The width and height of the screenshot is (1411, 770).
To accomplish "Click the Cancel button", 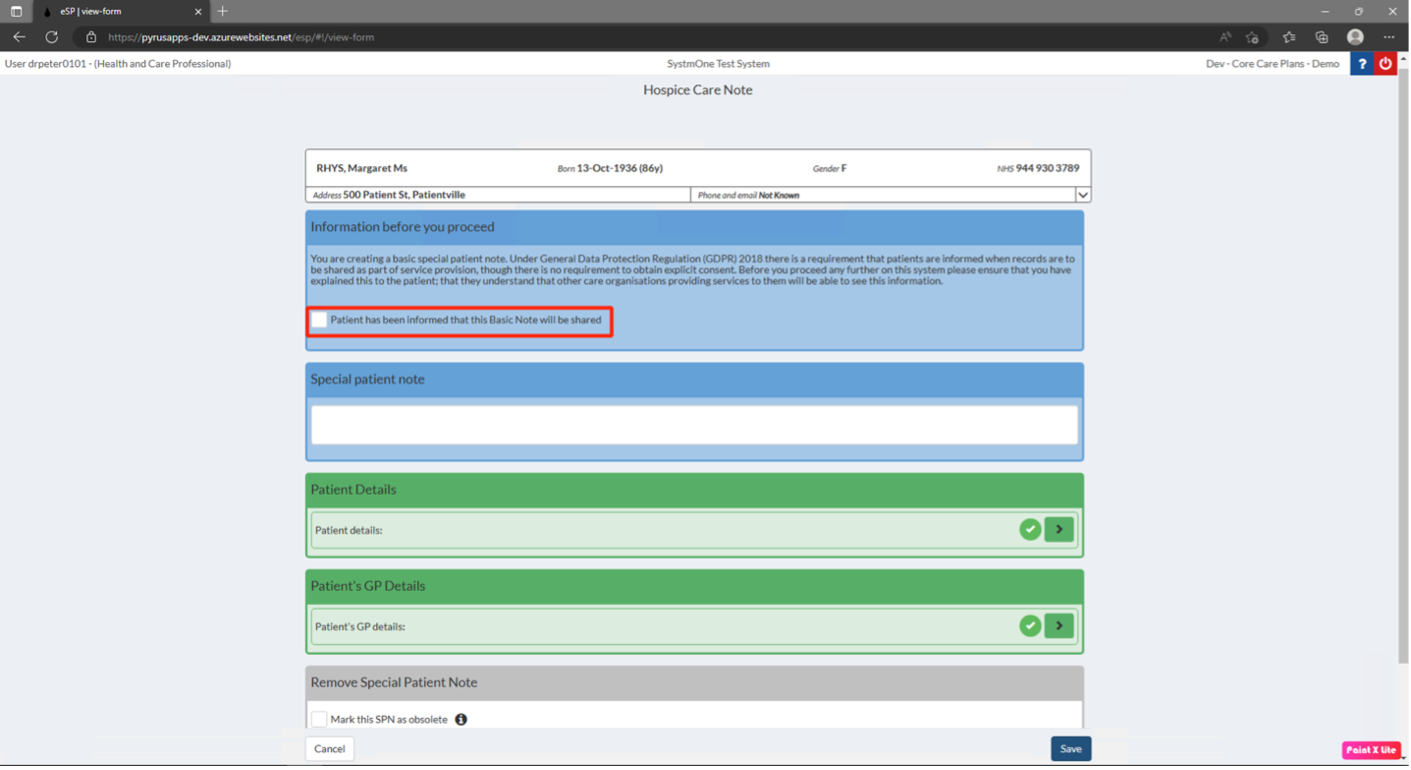I will (329, 748).
